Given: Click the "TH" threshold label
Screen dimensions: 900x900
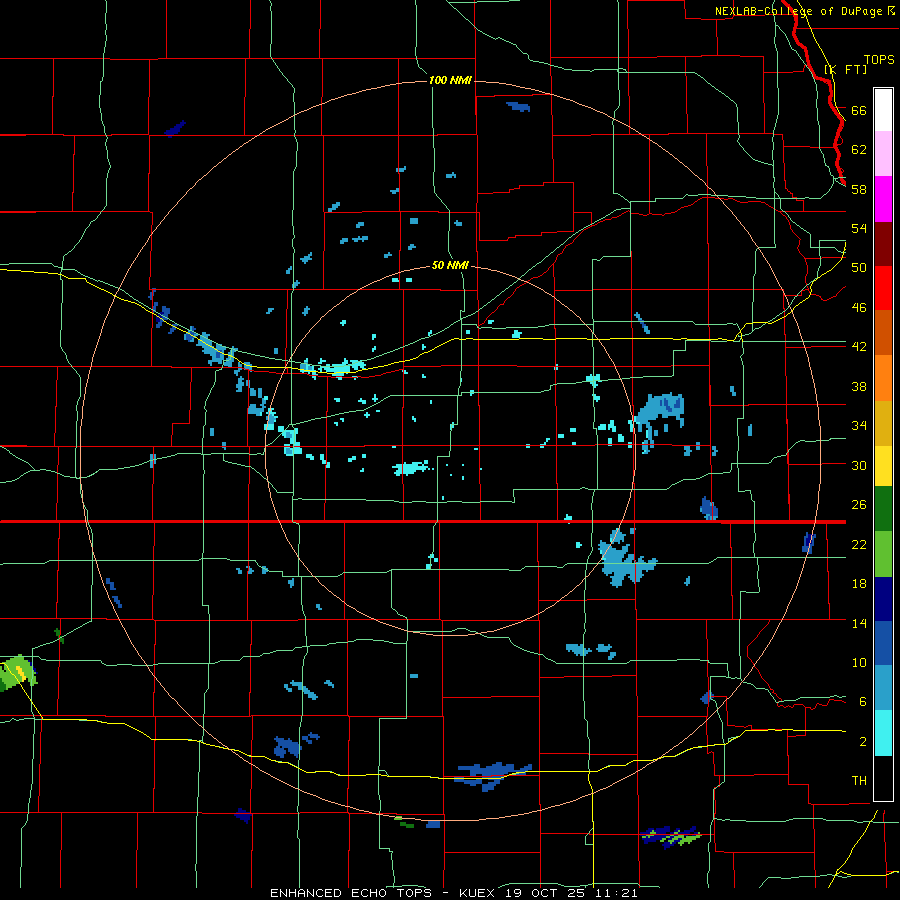Looking at the screenshot, I should [x=859, y=781].
